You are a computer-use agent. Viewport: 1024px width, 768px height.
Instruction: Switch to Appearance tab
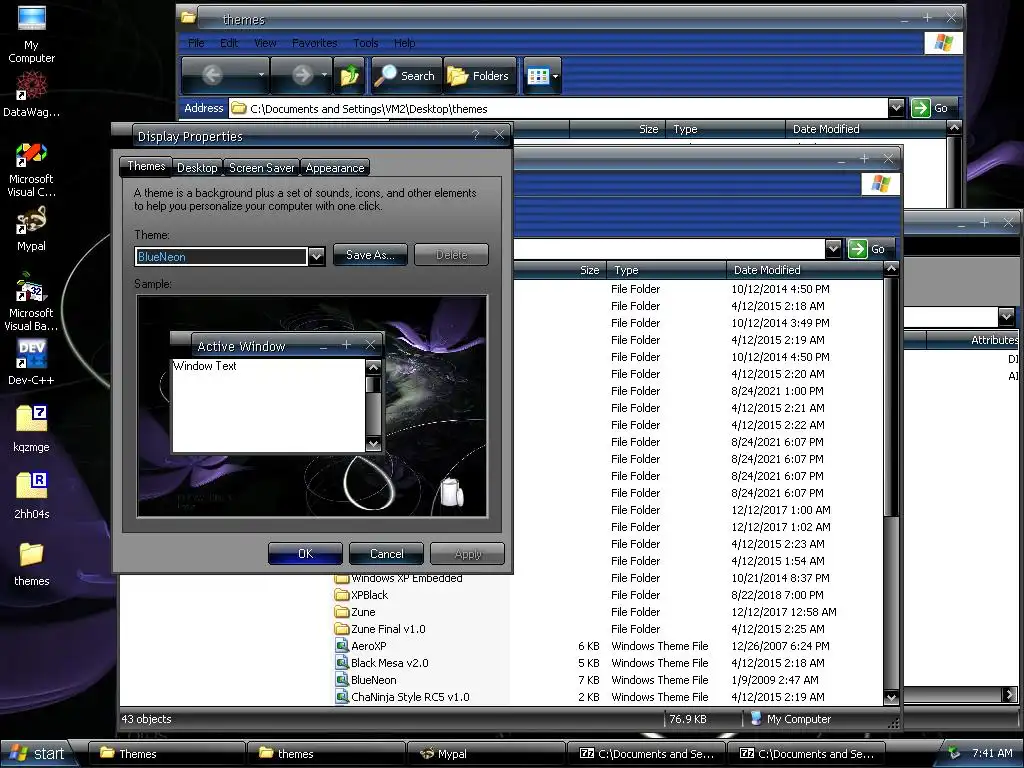click(x=335, y=168)
